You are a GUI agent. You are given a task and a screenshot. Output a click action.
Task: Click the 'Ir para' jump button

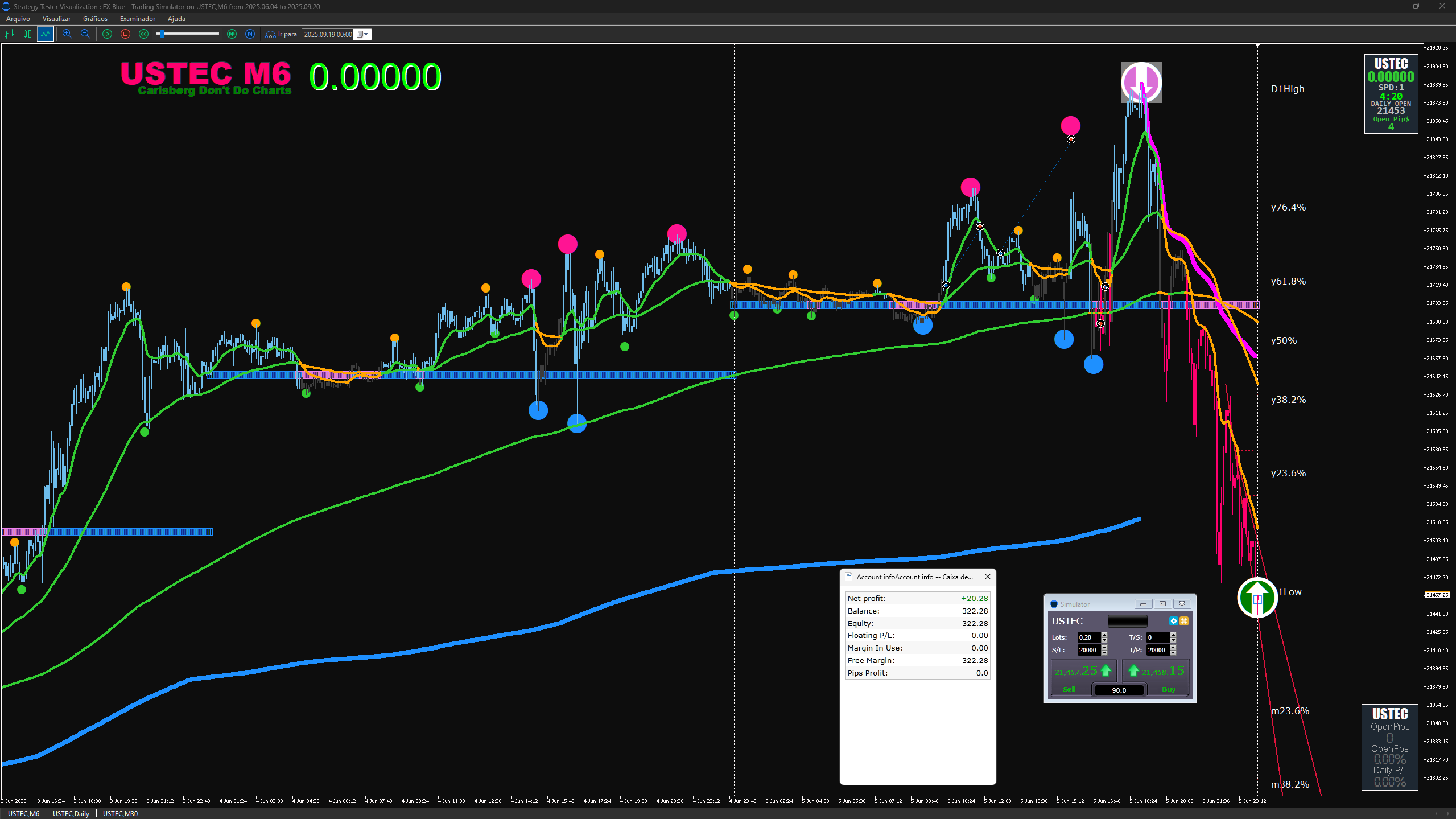(282, 34)
